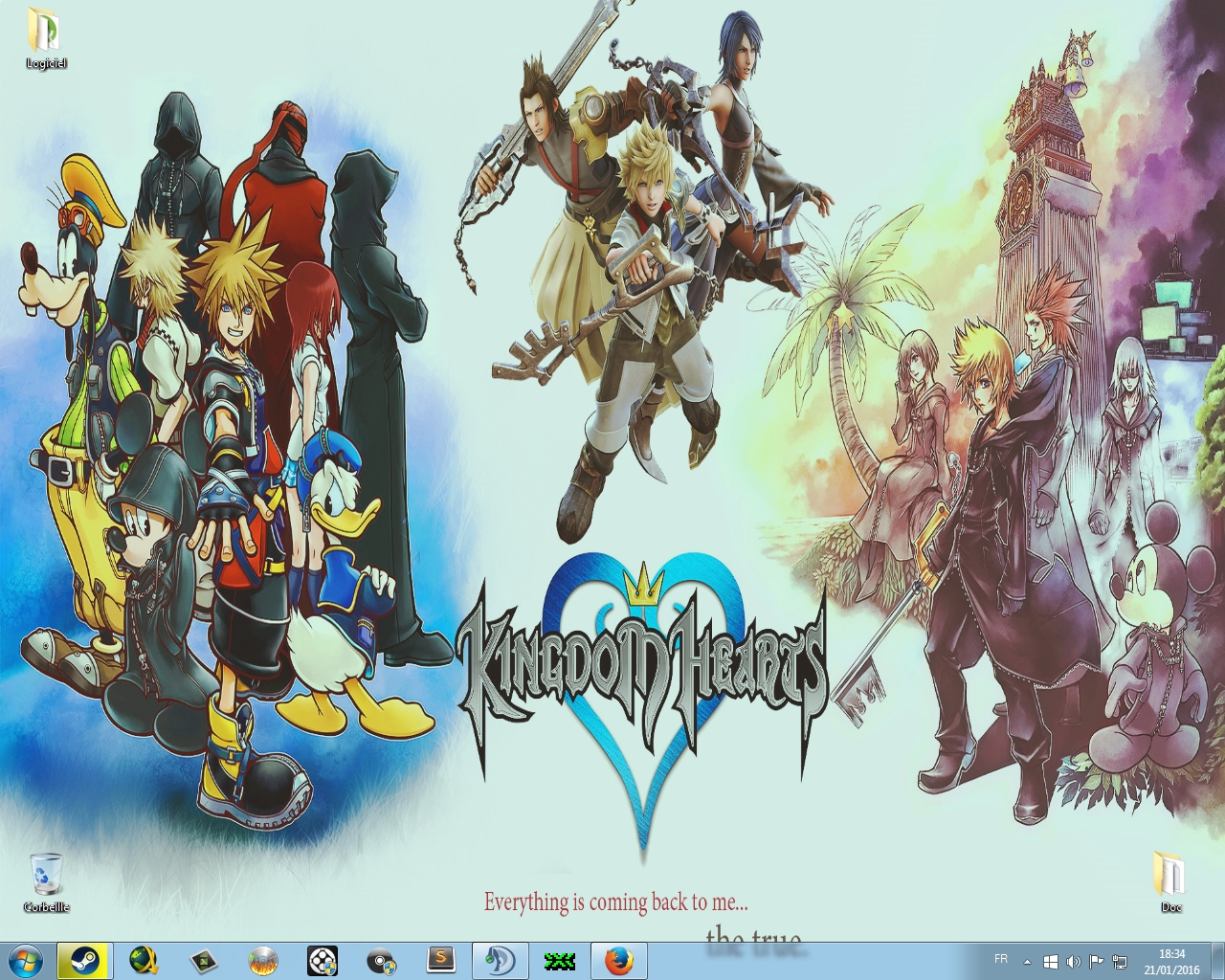The image size is (1225, 980).
Task: Open the network connection tray icon
Action: (x=1120, y=962)
